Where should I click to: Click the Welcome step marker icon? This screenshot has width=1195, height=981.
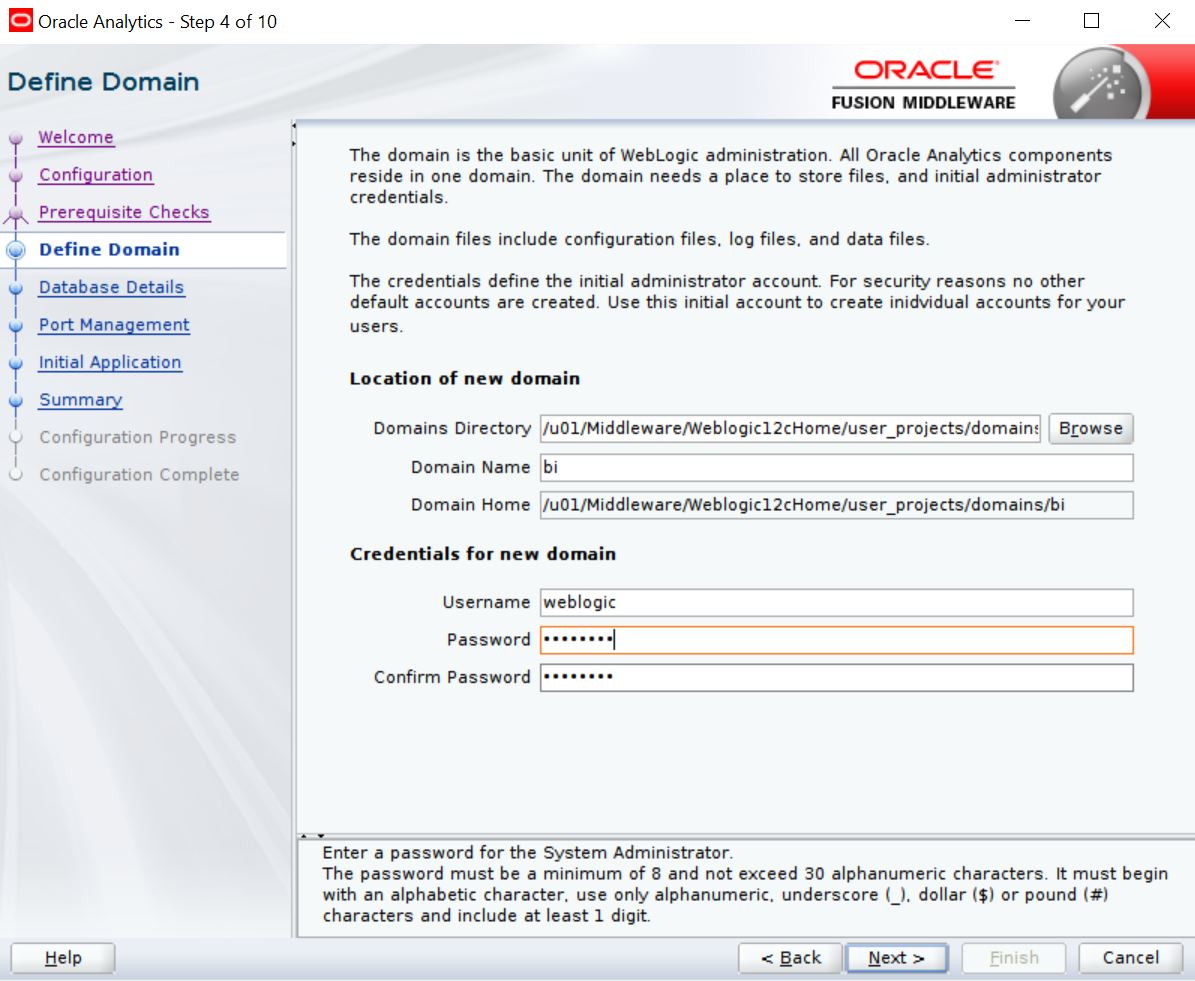coord(15,139)
